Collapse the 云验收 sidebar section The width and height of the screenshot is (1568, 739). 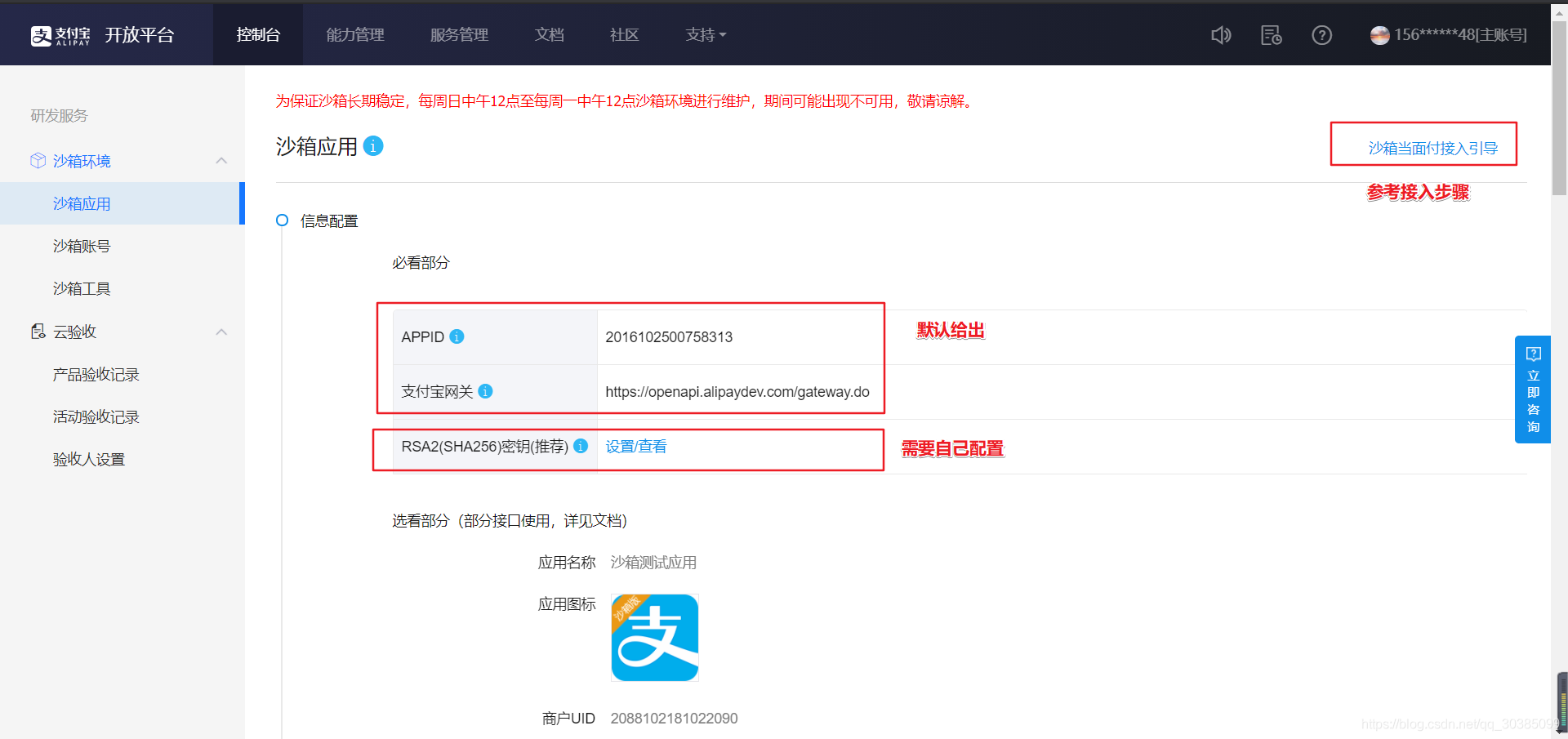(221, 332)
